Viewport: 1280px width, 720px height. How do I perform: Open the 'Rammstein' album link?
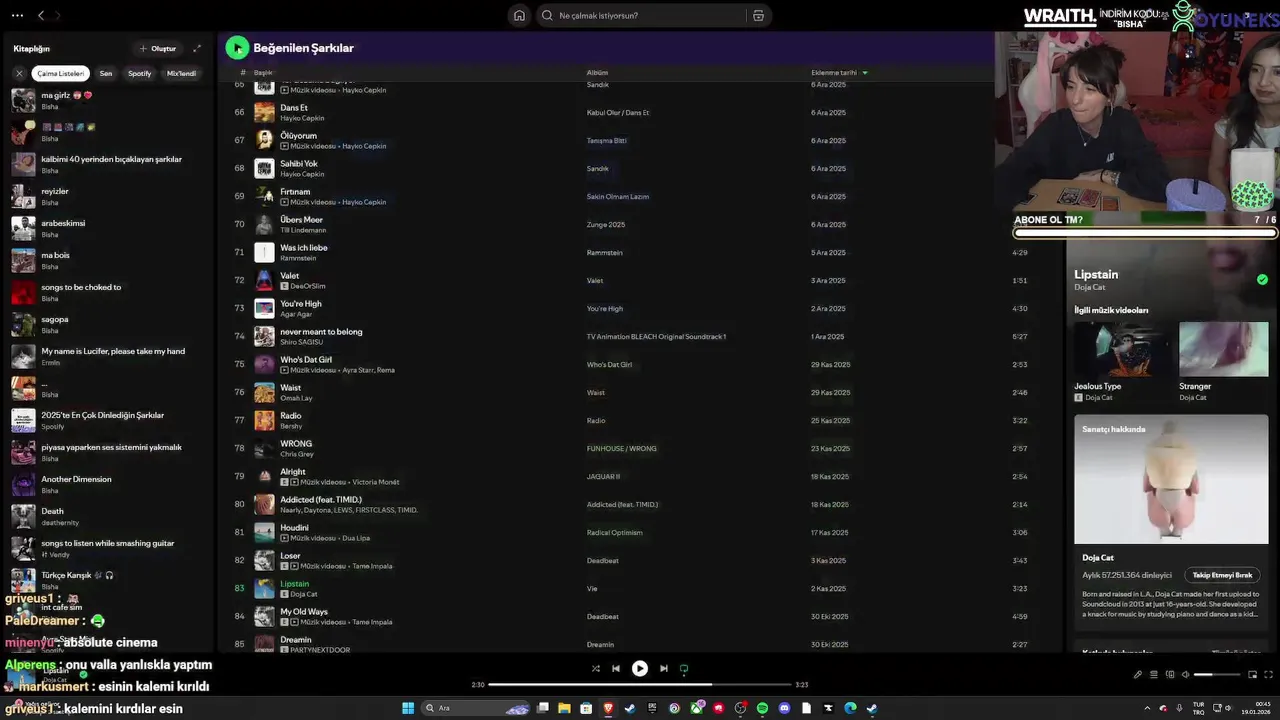tap(605, 252)
